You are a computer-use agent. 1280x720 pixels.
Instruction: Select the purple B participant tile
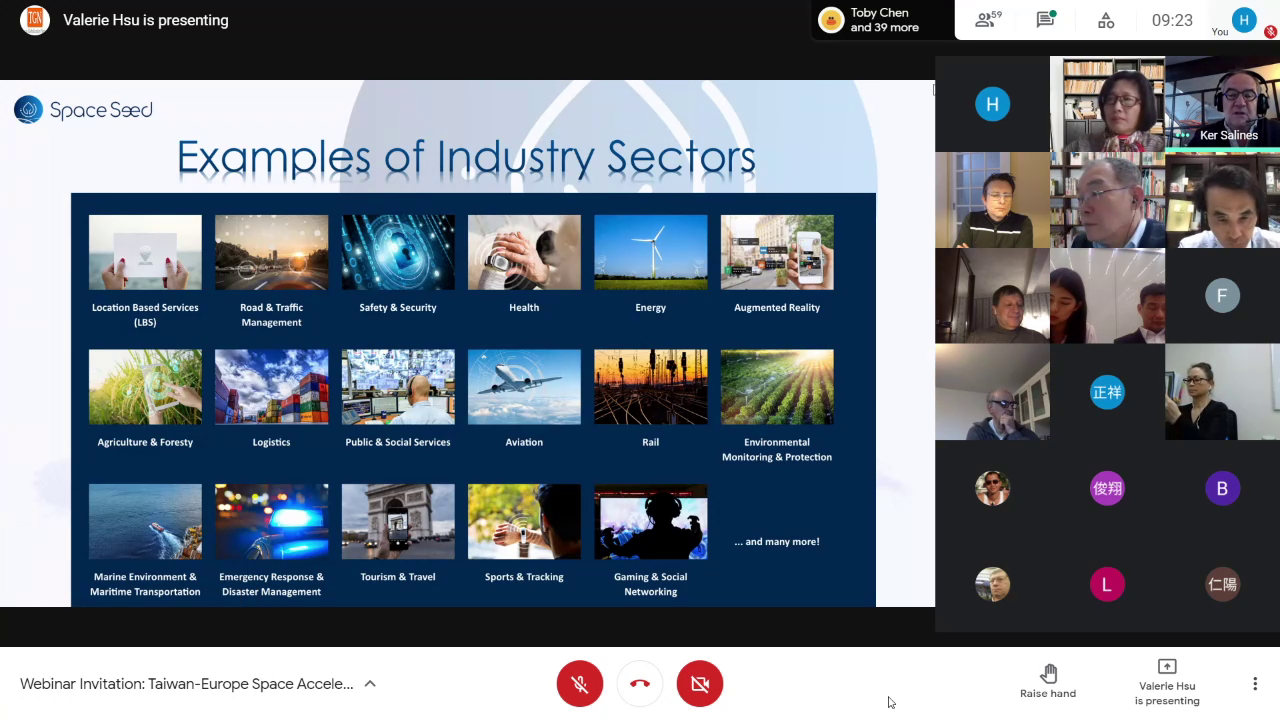(1222, 488)
